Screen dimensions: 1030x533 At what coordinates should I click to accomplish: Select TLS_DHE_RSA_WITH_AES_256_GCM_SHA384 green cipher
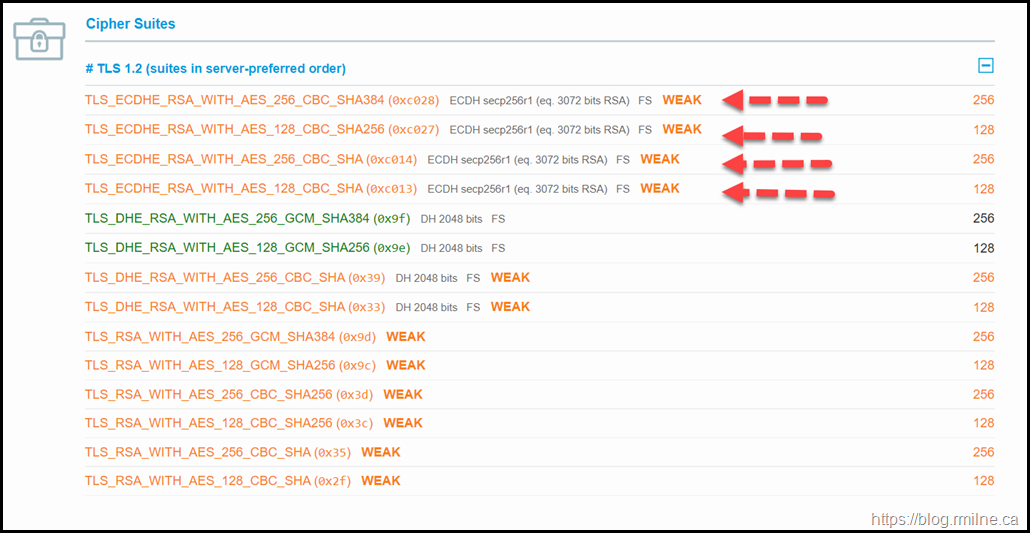tap(227, 218)
